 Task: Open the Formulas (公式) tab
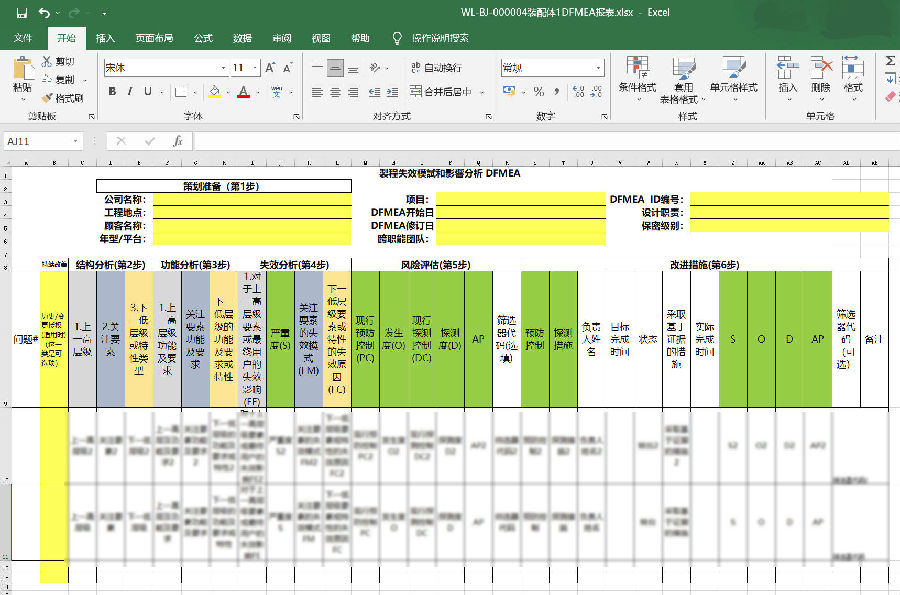(x=203, y=38)
